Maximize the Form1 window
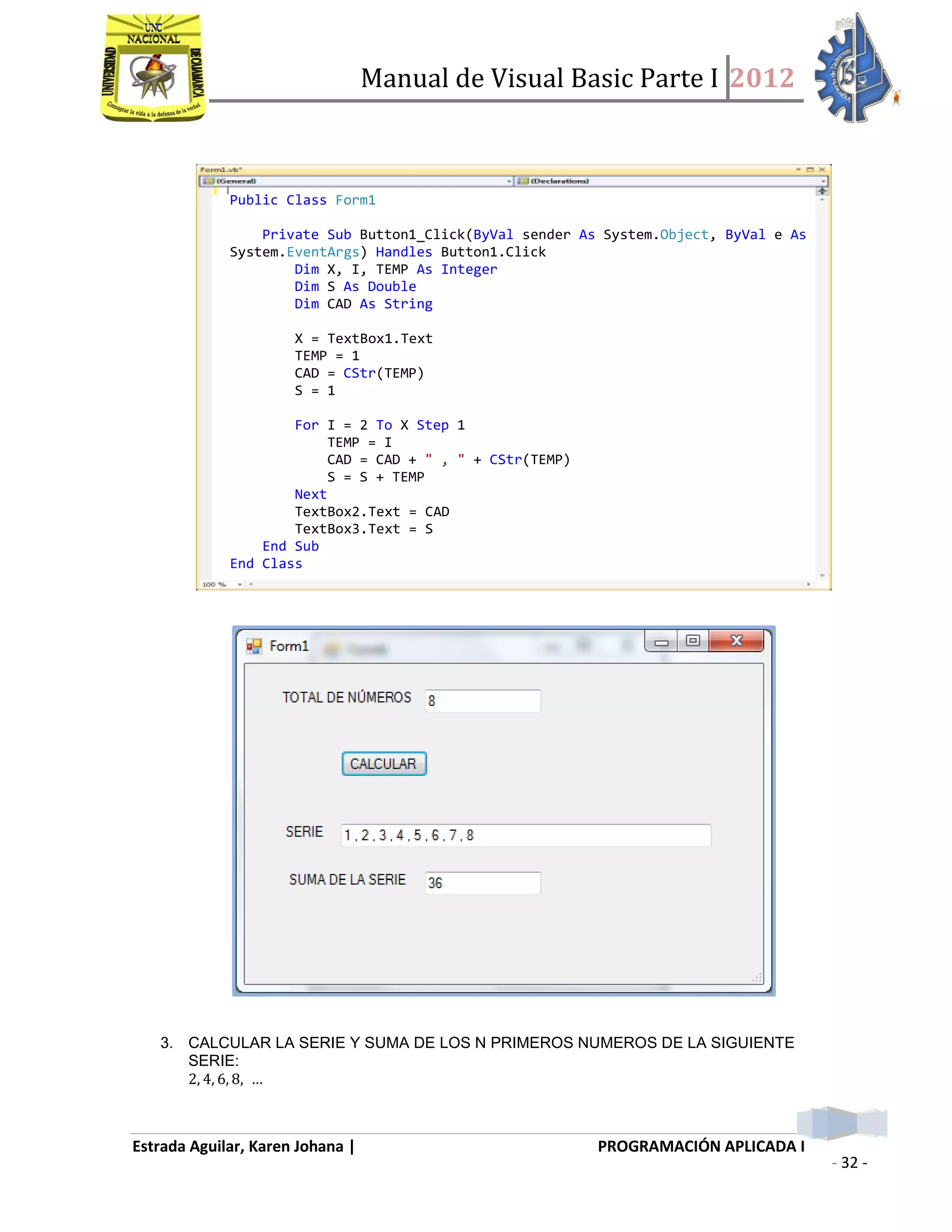The width and height of the screenshot is (952, 1232). click(693, 641)
